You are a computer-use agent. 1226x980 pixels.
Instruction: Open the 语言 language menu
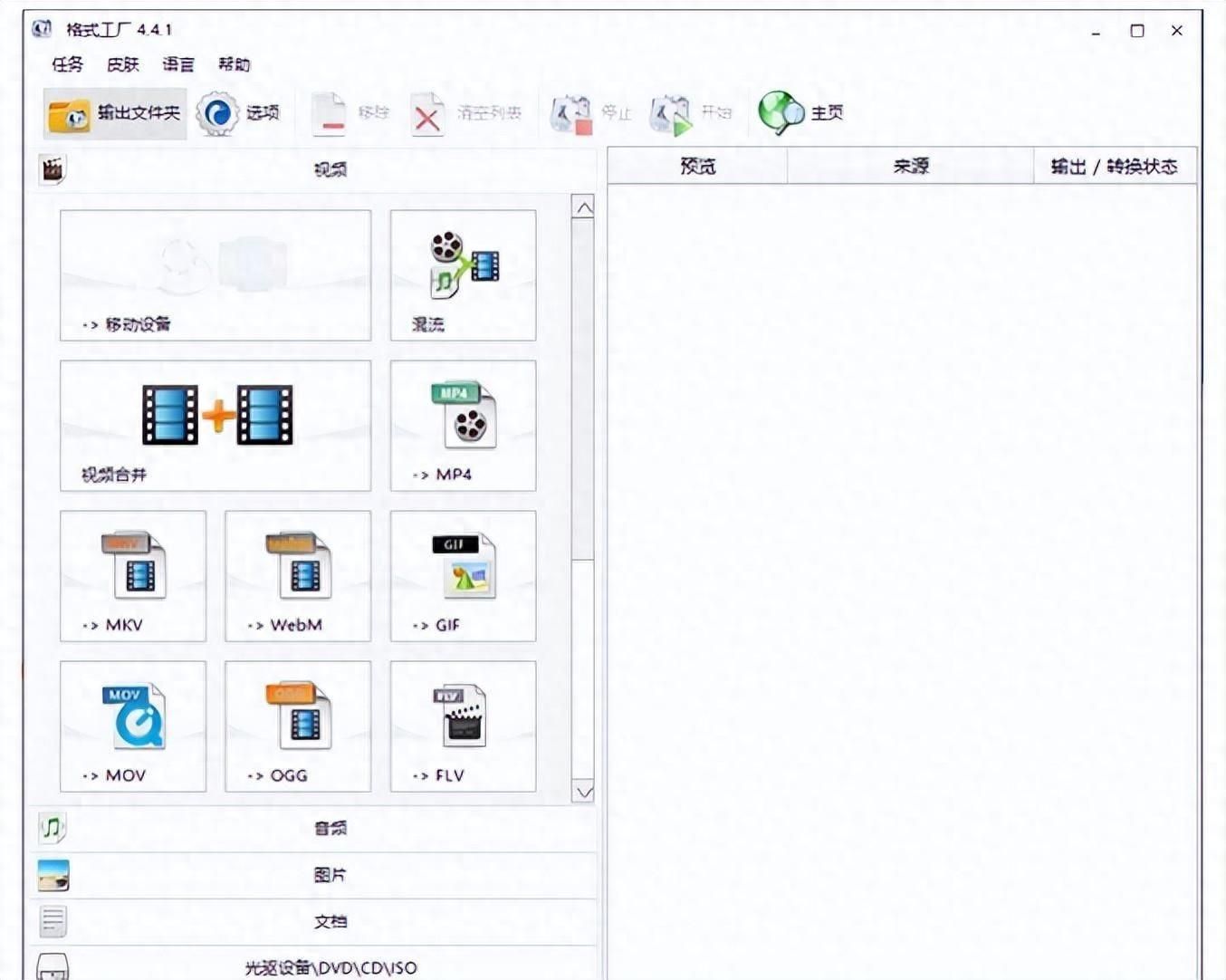178,64
